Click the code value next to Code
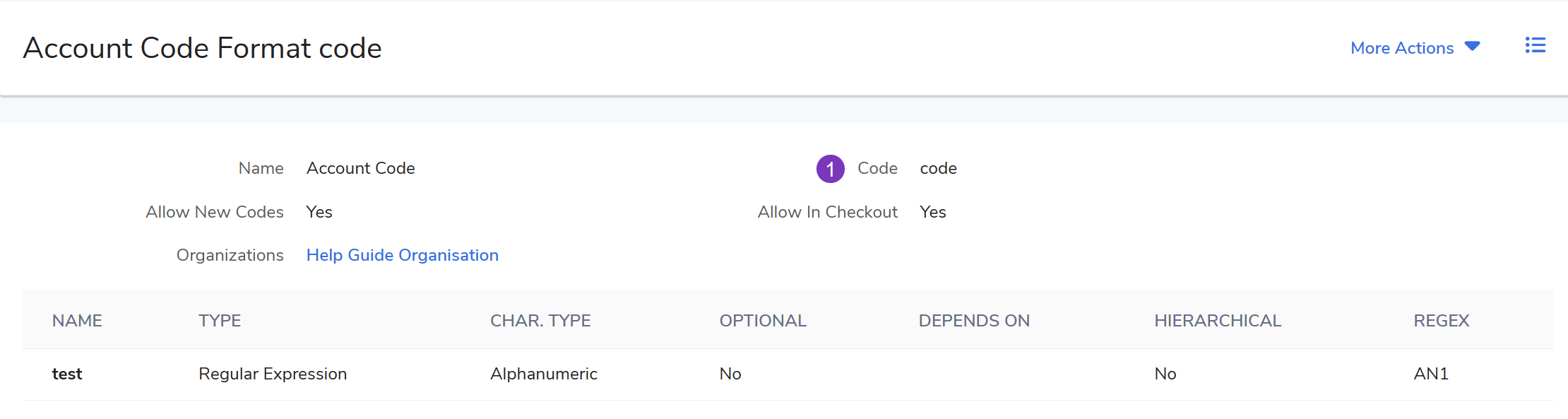The image size is (1568, 419). coord(938,168)
